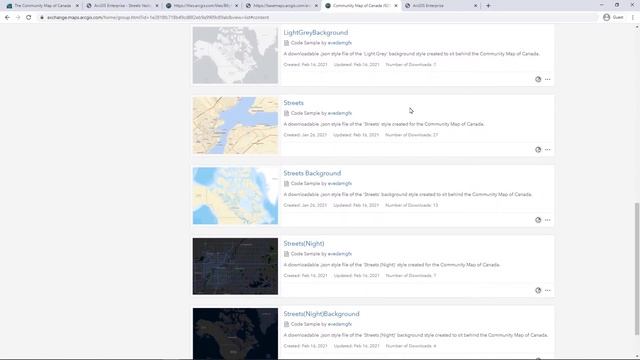Click Code Sample document icon on Streets(Night)Background card

click(x=287, y=324)
